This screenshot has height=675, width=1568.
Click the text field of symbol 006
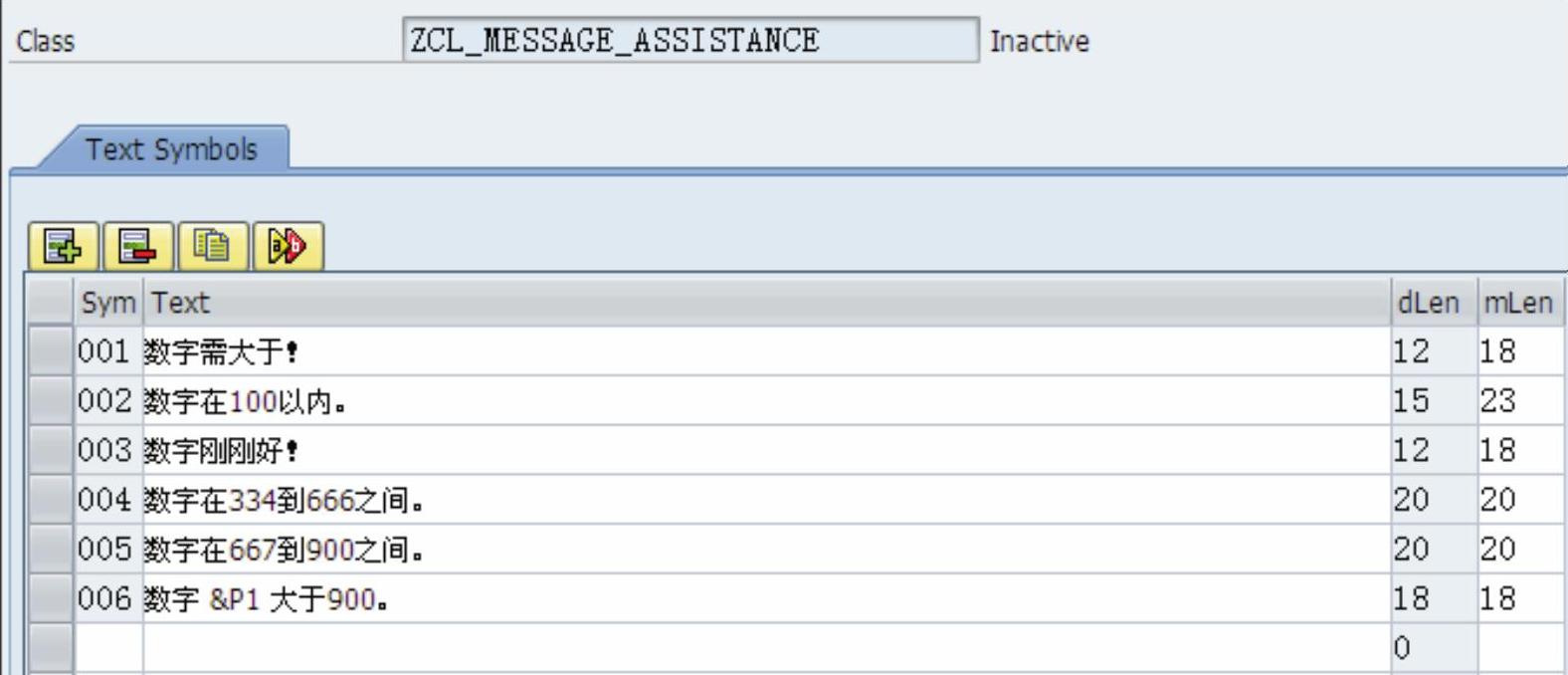767,599
